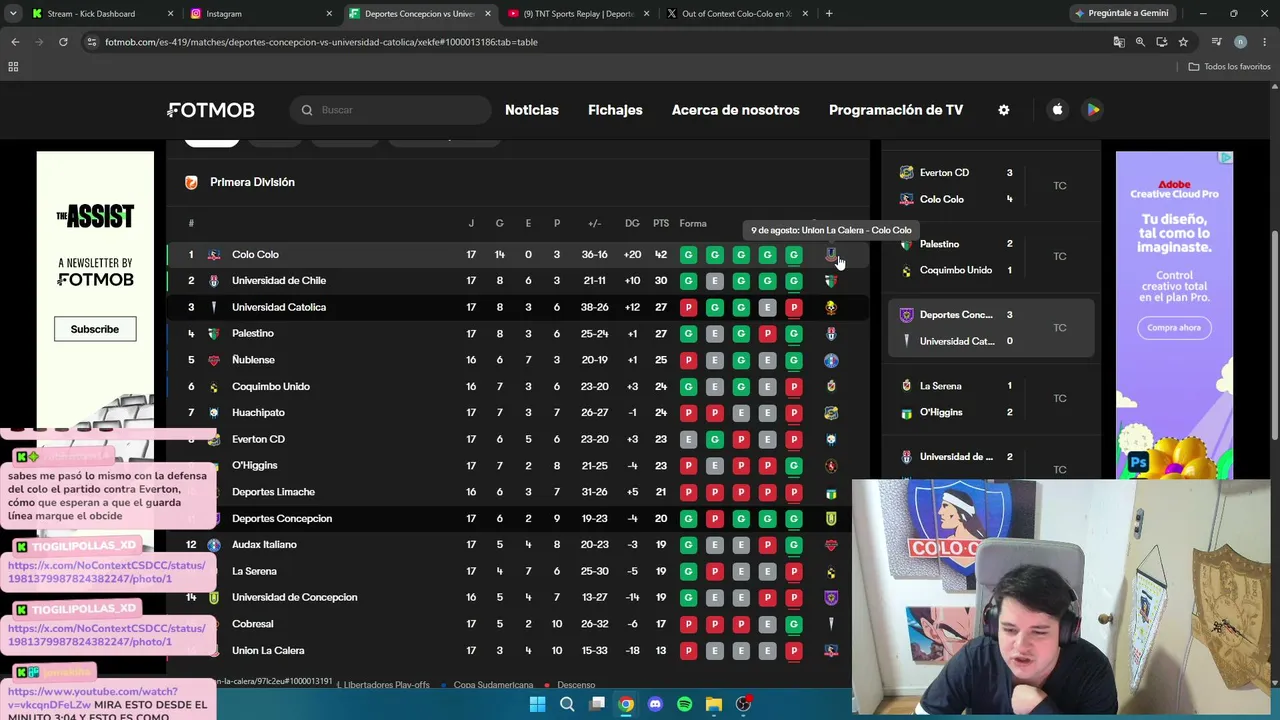Screen dimensions: 1280x720
Task: Click the Subscribe newsletter button
Action: tap(95, 329)
